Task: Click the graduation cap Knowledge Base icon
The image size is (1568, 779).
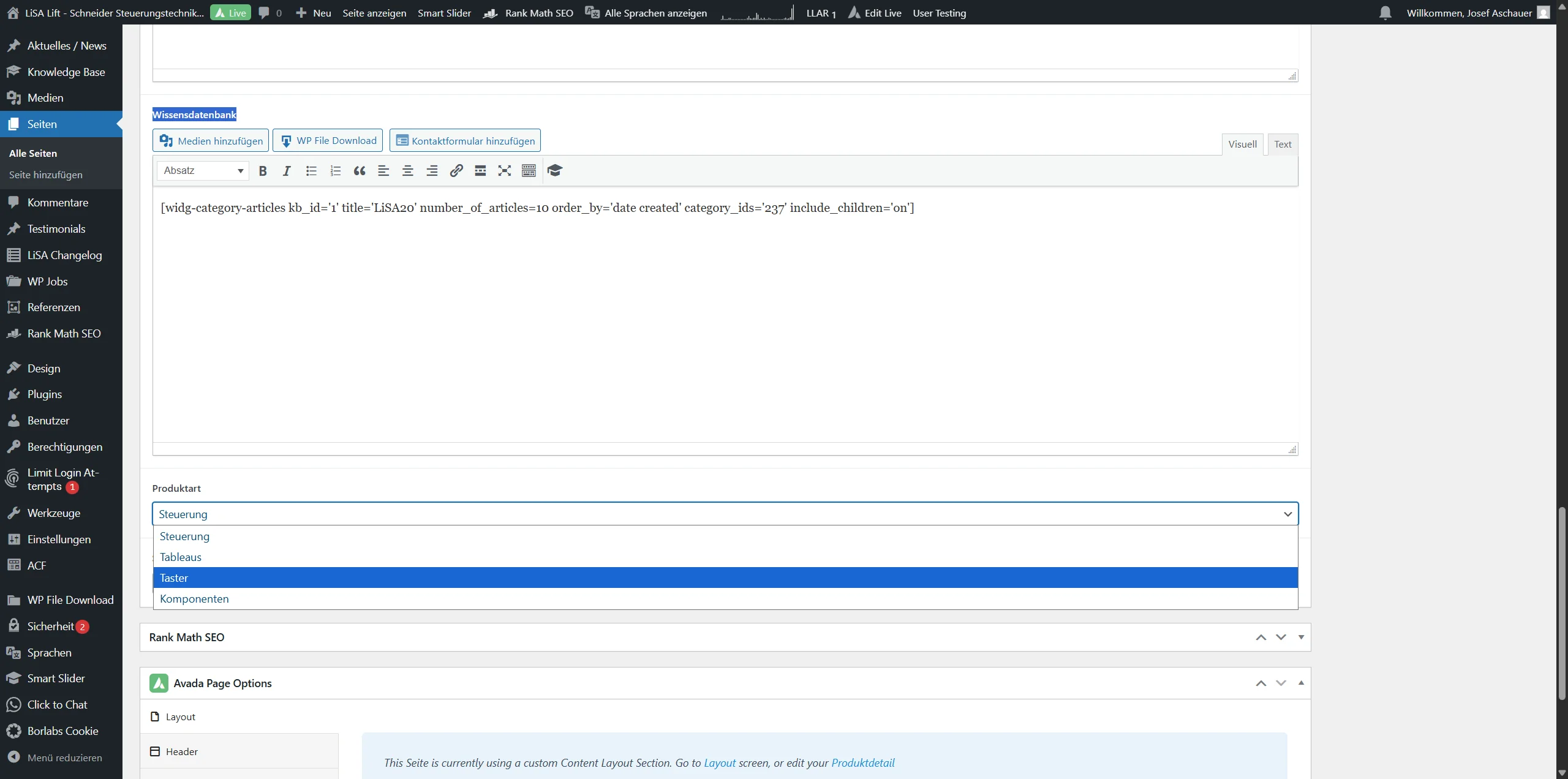Action: 555,171
